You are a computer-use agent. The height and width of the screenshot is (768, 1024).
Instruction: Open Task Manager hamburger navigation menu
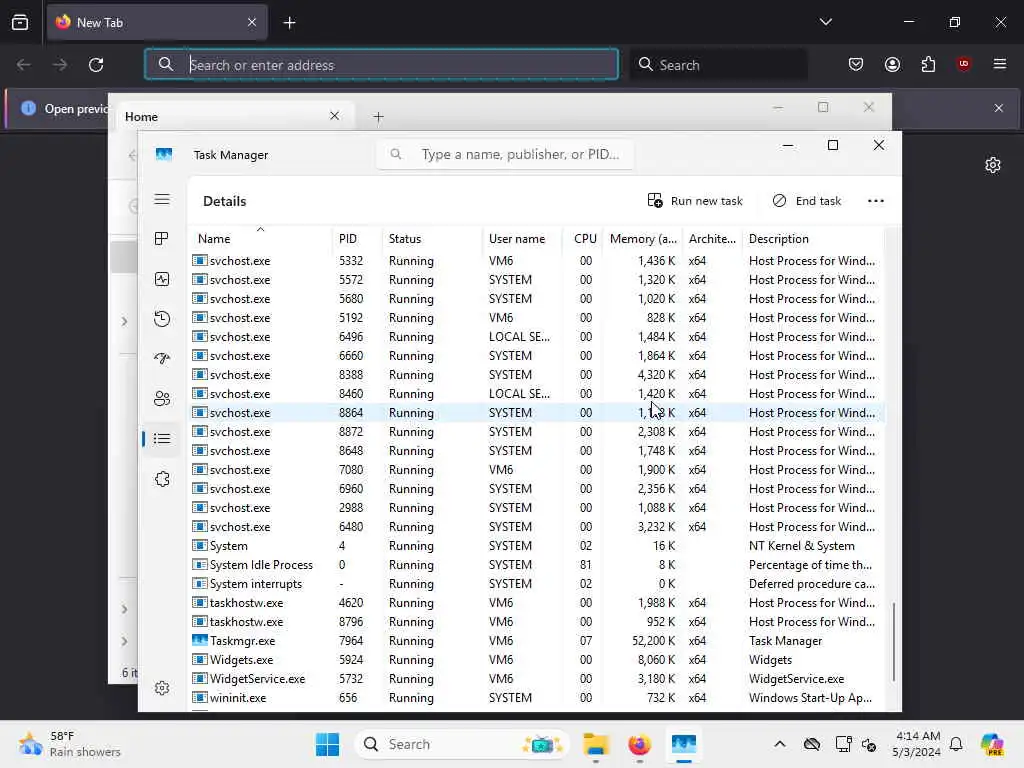pyautogui.click(x=162, y=200)
